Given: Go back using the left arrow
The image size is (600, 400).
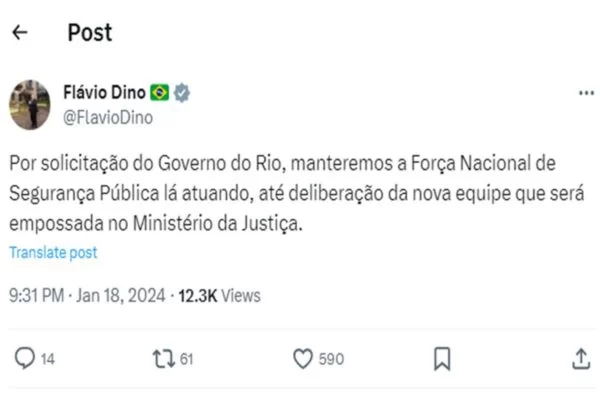Looking at the screenshot, I should [x=20, y=33].
